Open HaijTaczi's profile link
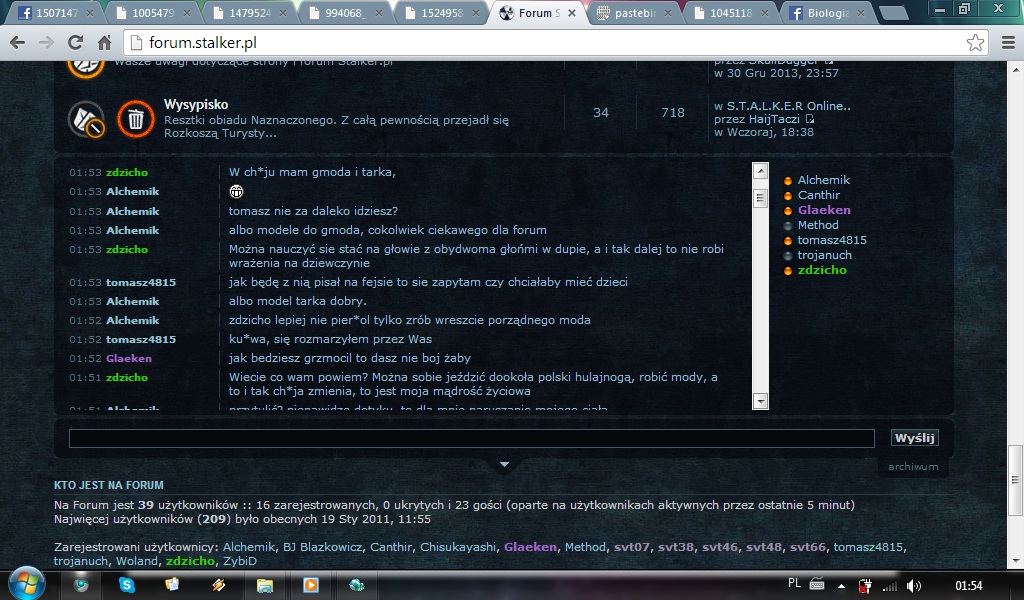This screenshot has height=600, width=1024. [x=775, y=119]
